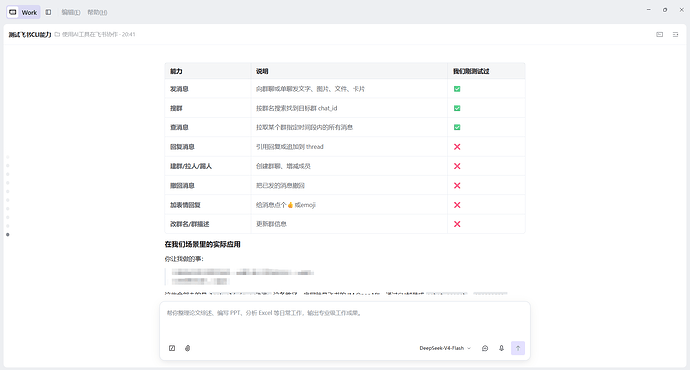Image resolution: width=690 pixels, height=370 pixels.
Task: Click the description 把已发的消息撤回
Action: pyautogui.click(x=280, y=186)
